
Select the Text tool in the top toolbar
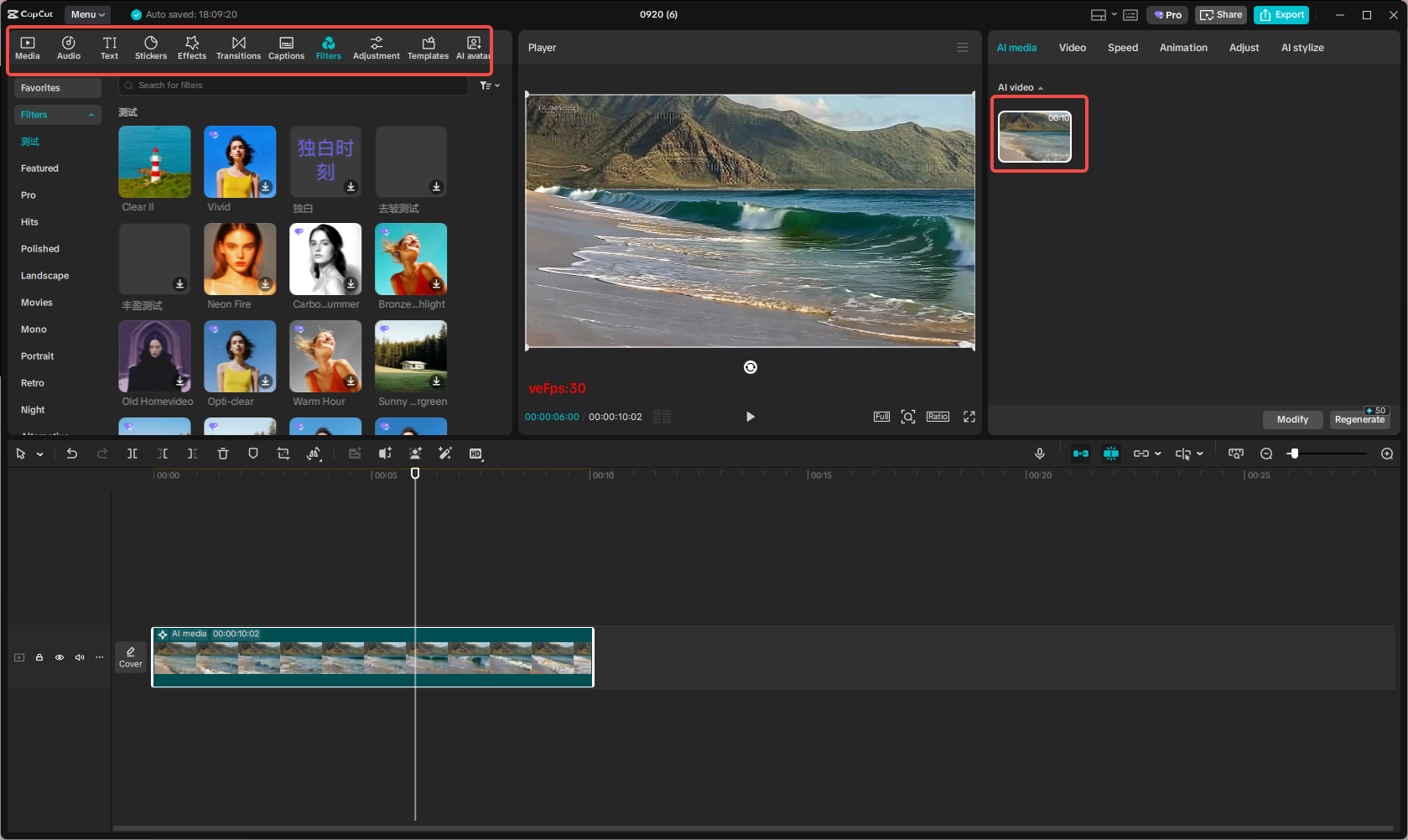tap(109, 46)
